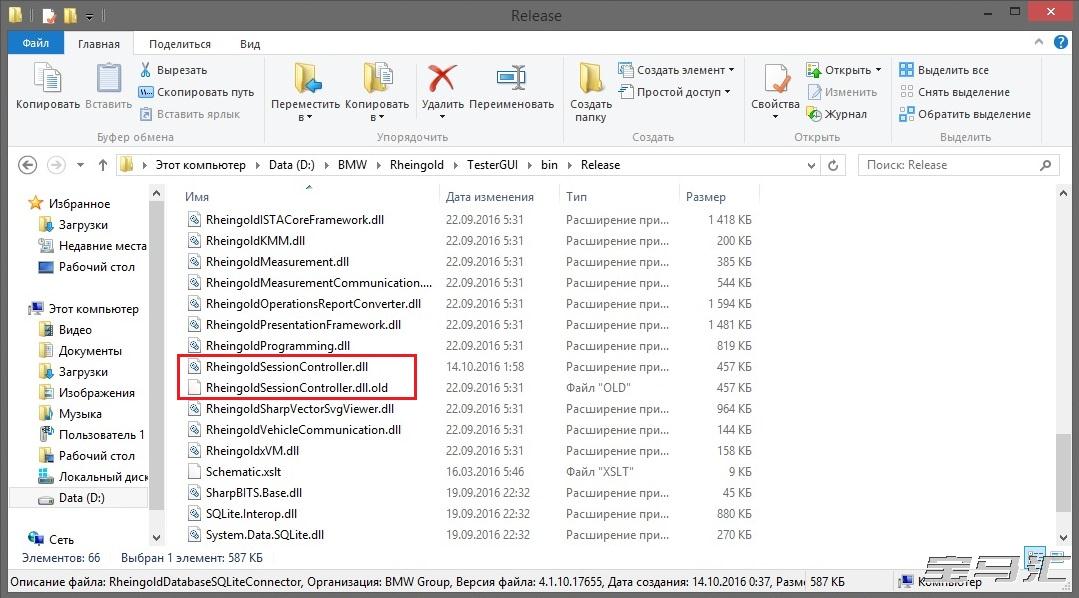Image resolution: width=1079 pixels, height=598 pixels.
Task: Switch to the Поделиться (Share) tab
Action: (x=180, y=43)
